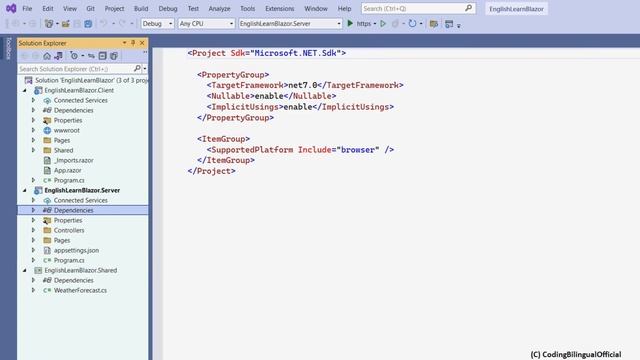Select Pages folder under EnglishLearnBlazor.Server
The width and height of the screenshot is (640, 360).
(62, 240)
